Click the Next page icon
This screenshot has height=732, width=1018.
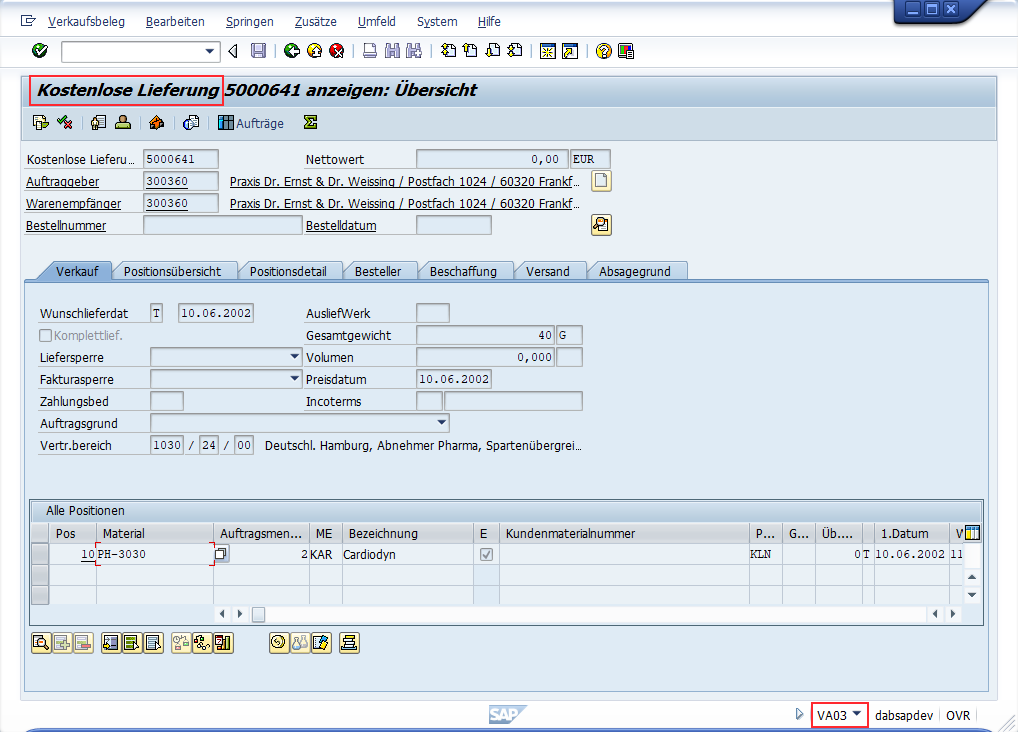point(493,51)
